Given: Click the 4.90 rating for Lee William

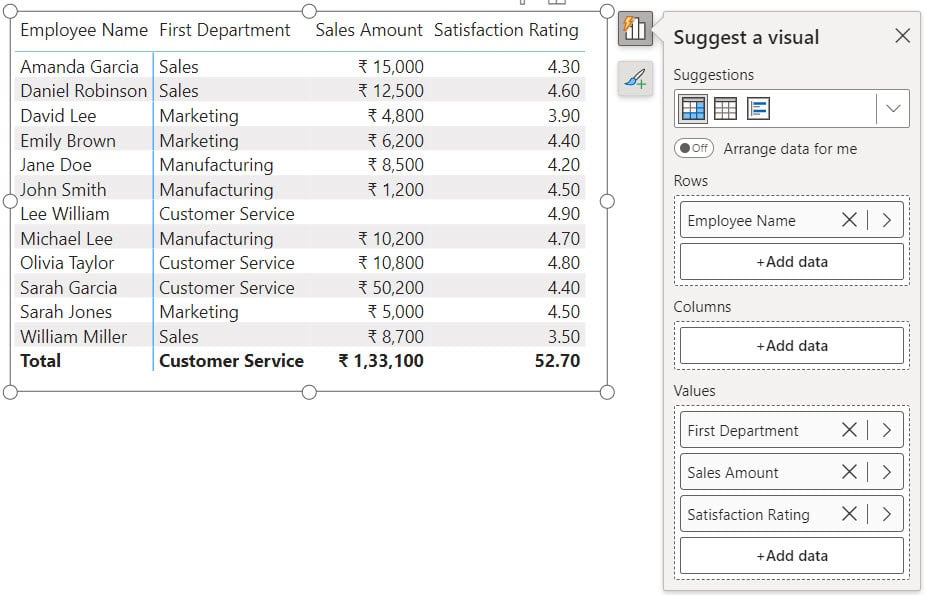Looking at the screenshot, I should 563,214.
